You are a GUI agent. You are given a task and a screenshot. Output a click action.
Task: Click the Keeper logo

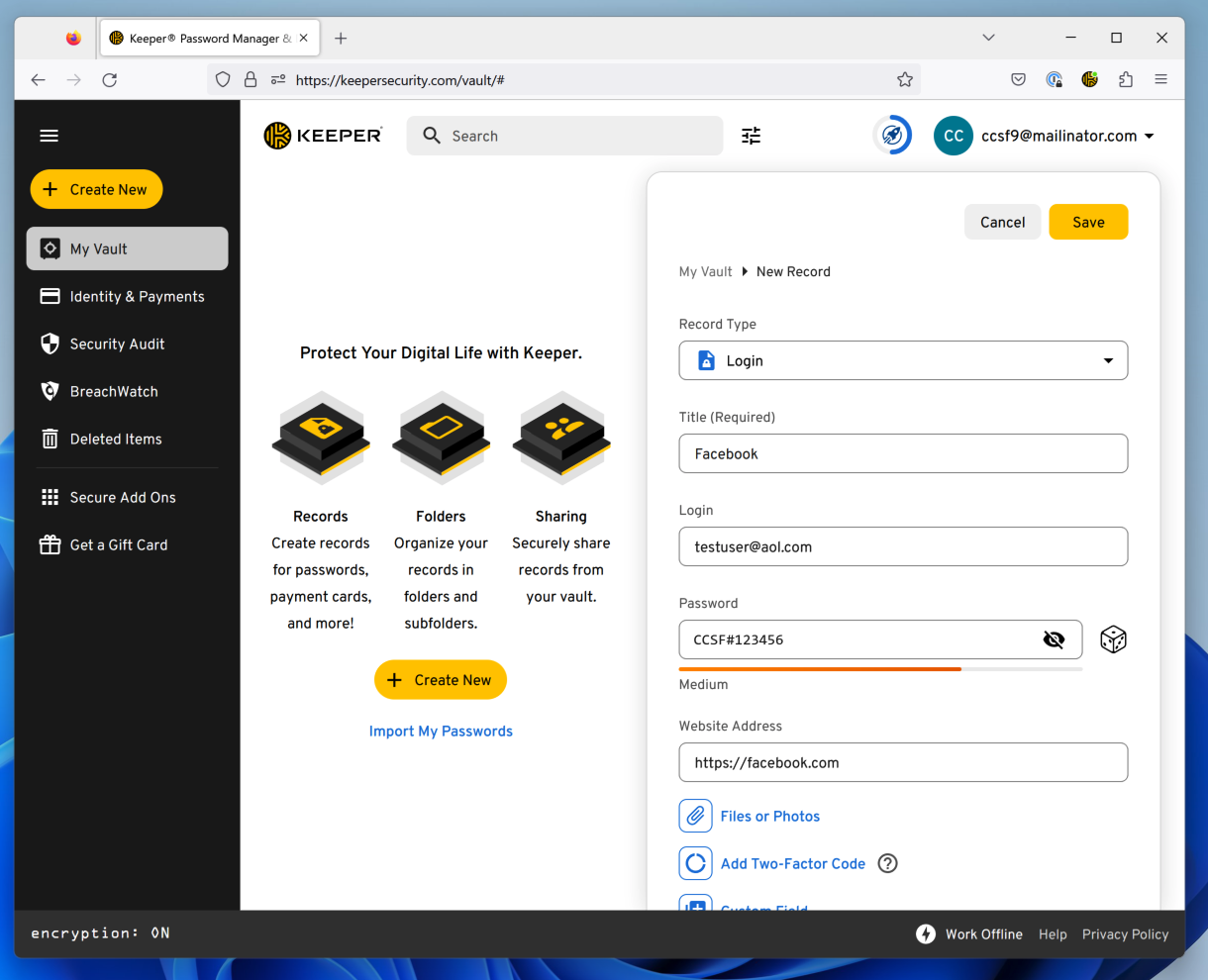[323, 136]
